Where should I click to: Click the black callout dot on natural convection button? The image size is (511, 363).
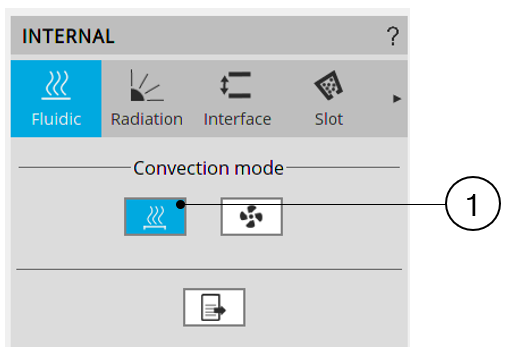tap(180, 204)
